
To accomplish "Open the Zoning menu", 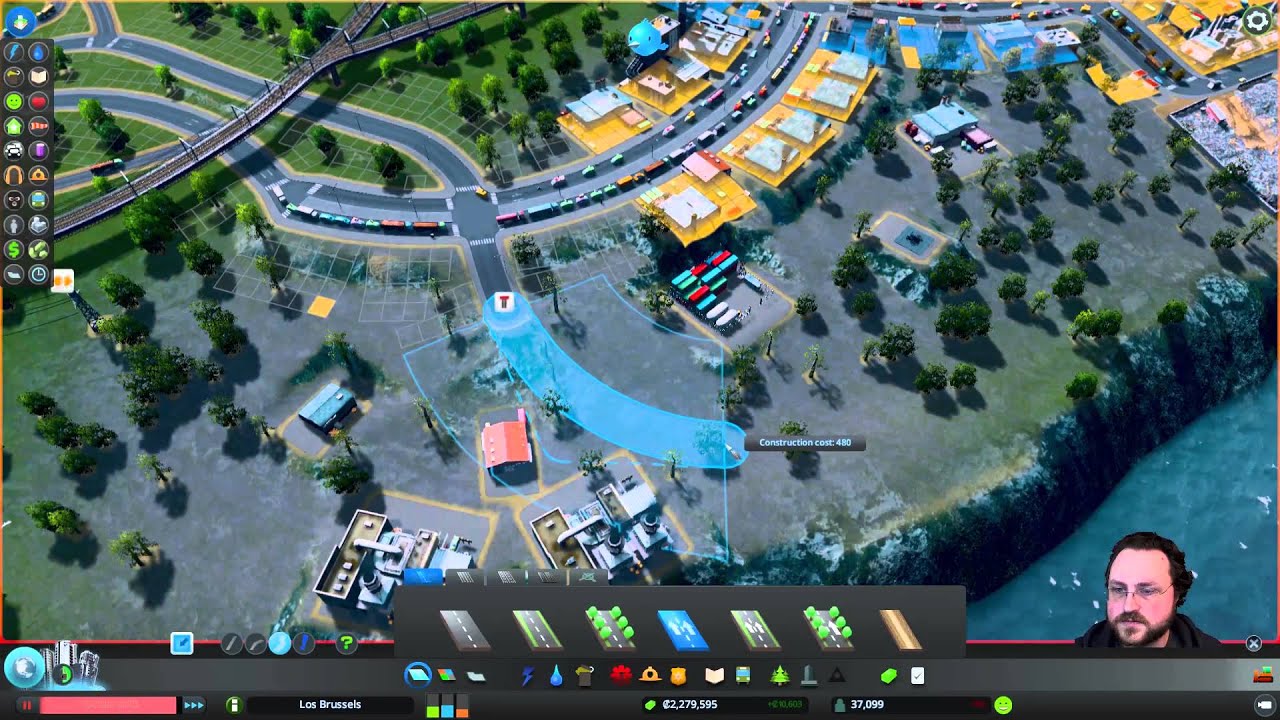I will [x=447, y=676].
